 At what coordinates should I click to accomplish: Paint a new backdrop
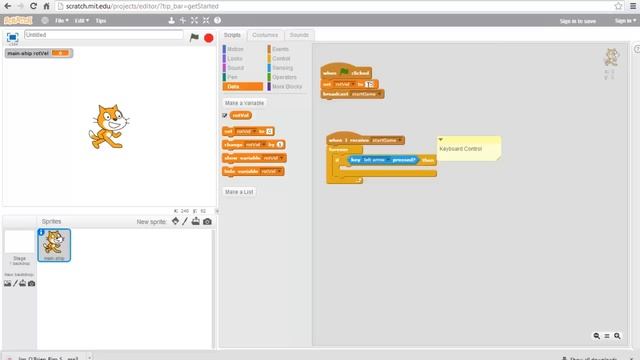16,283
